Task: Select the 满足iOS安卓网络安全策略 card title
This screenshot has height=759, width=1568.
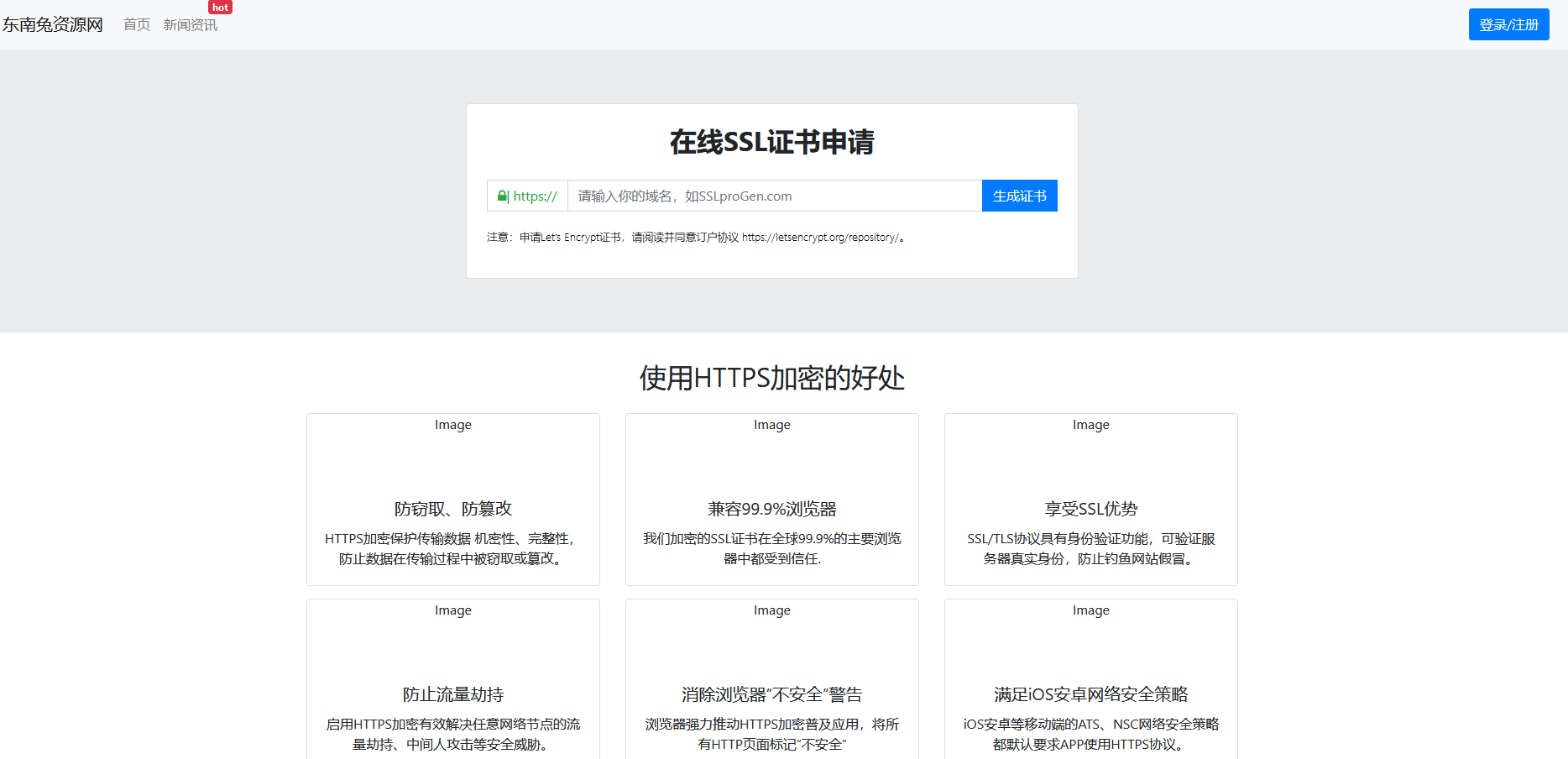Action: coord(1091,694)
